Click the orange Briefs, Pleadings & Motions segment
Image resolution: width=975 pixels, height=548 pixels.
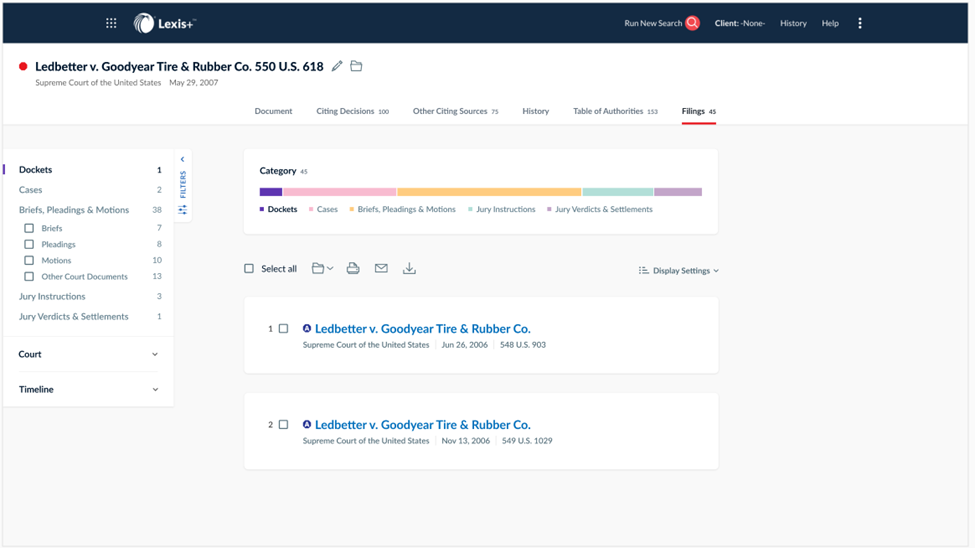(x=489, y=192)
